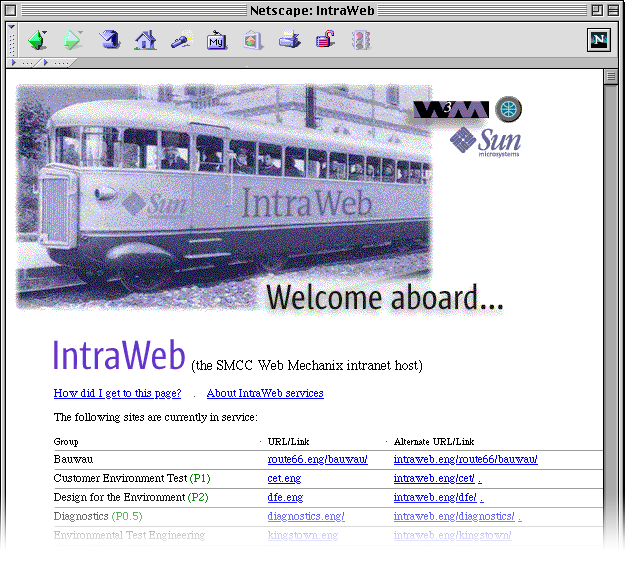The height and width of the screenshot is (566, 625).
Task: Print the page using the printer icon
Action: click(289, 40)
